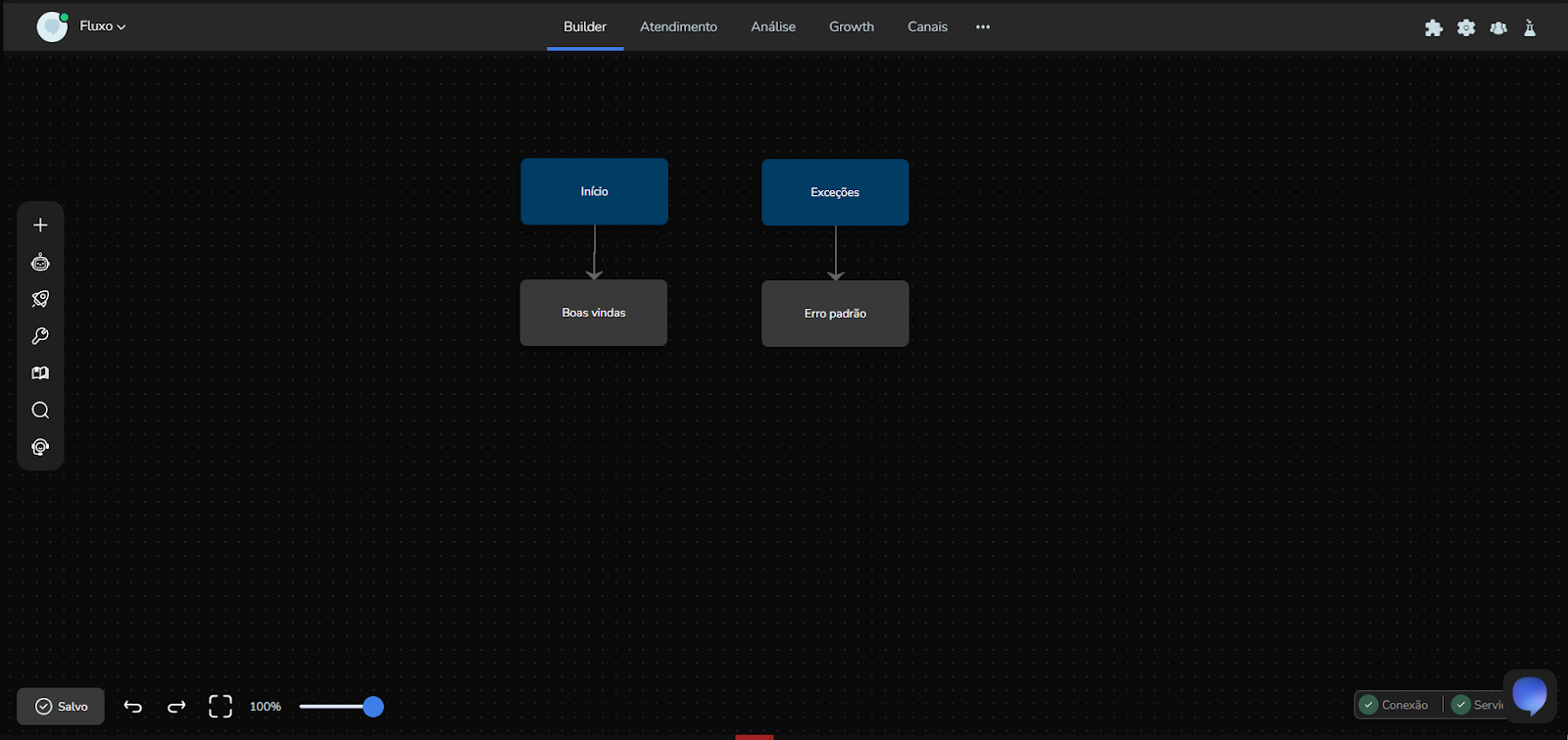Expand the Fluxo dropdown
The width and height of the screenshot is (1568, 740).
pyautogui.click(x=102, y=26)
